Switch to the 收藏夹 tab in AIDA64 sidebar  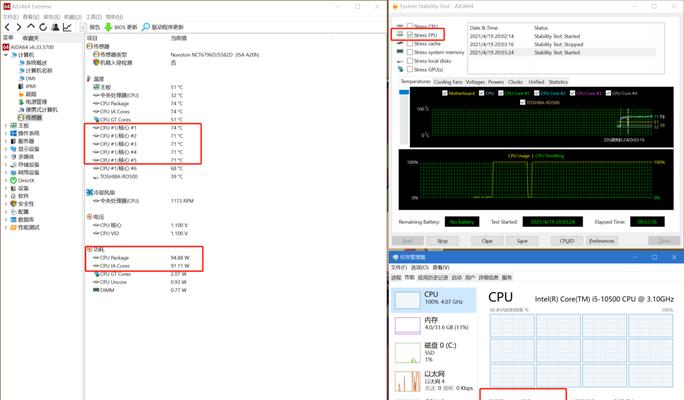pos(30,38)
